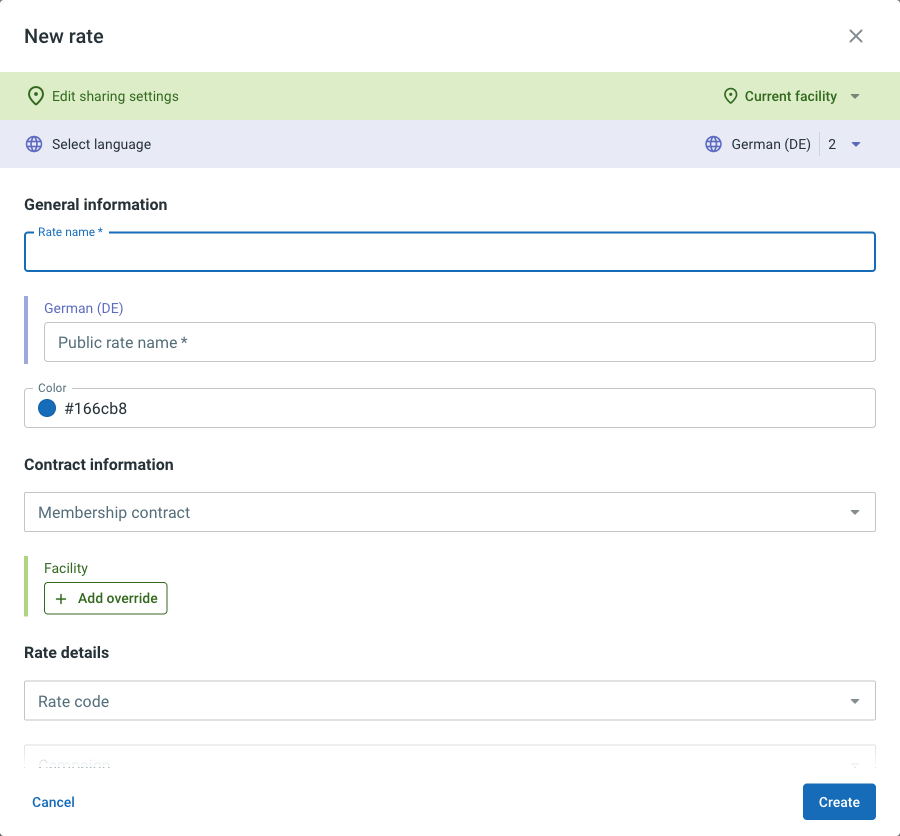The image size is (900, 836).
Task: Click the Select language label
Action: 102,144
